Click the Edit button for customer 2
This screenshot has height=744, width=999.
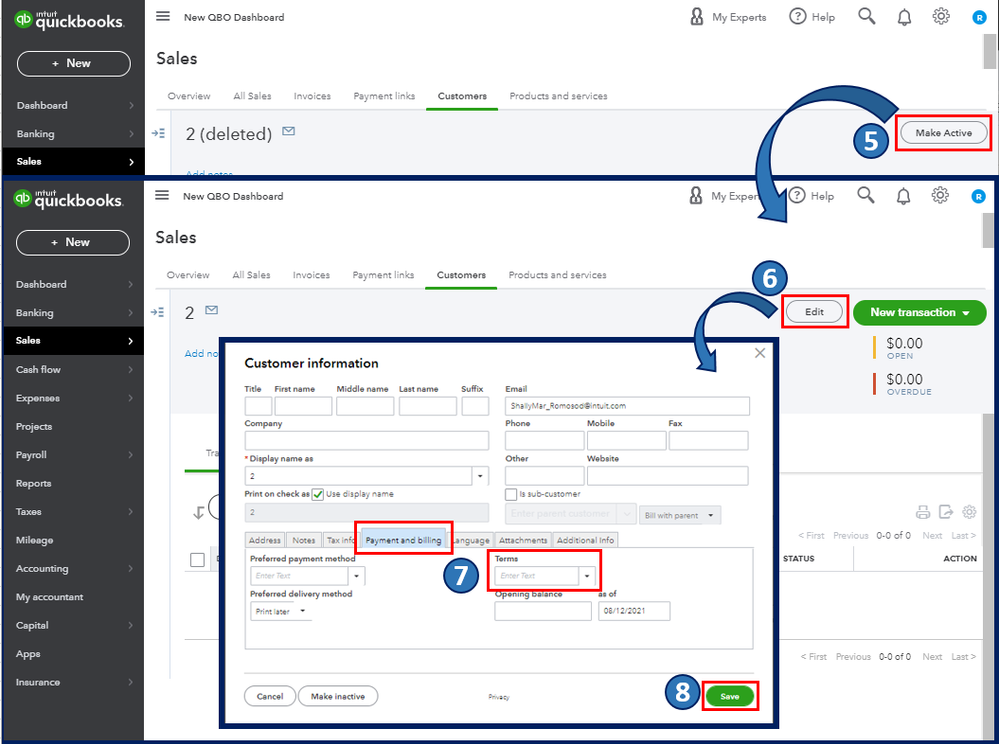pyautogui.click(x=814, y=312)
